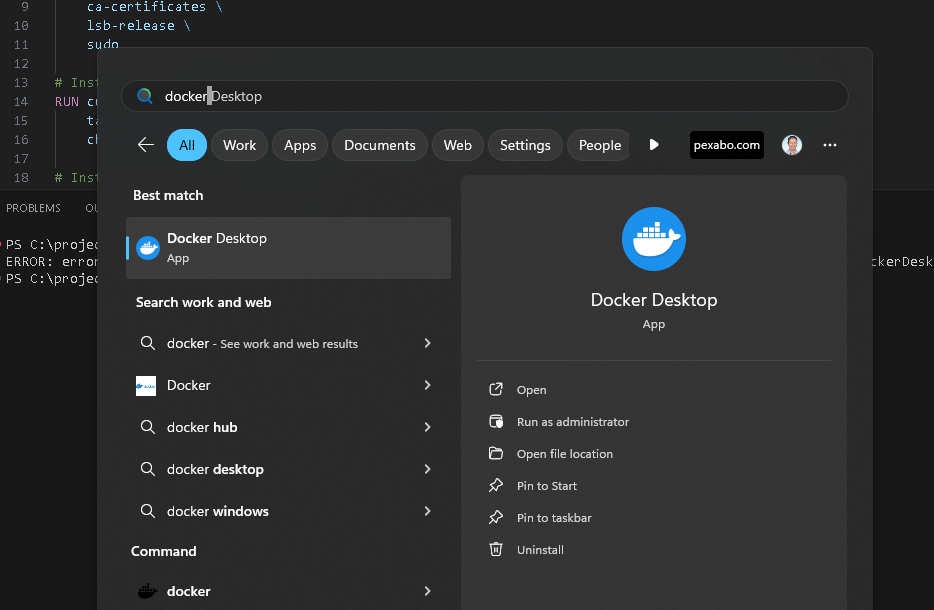Switch to the Web filter tab
Image resolution: width=934 pixels, height=610 pixels.
(x=457, y=145)
